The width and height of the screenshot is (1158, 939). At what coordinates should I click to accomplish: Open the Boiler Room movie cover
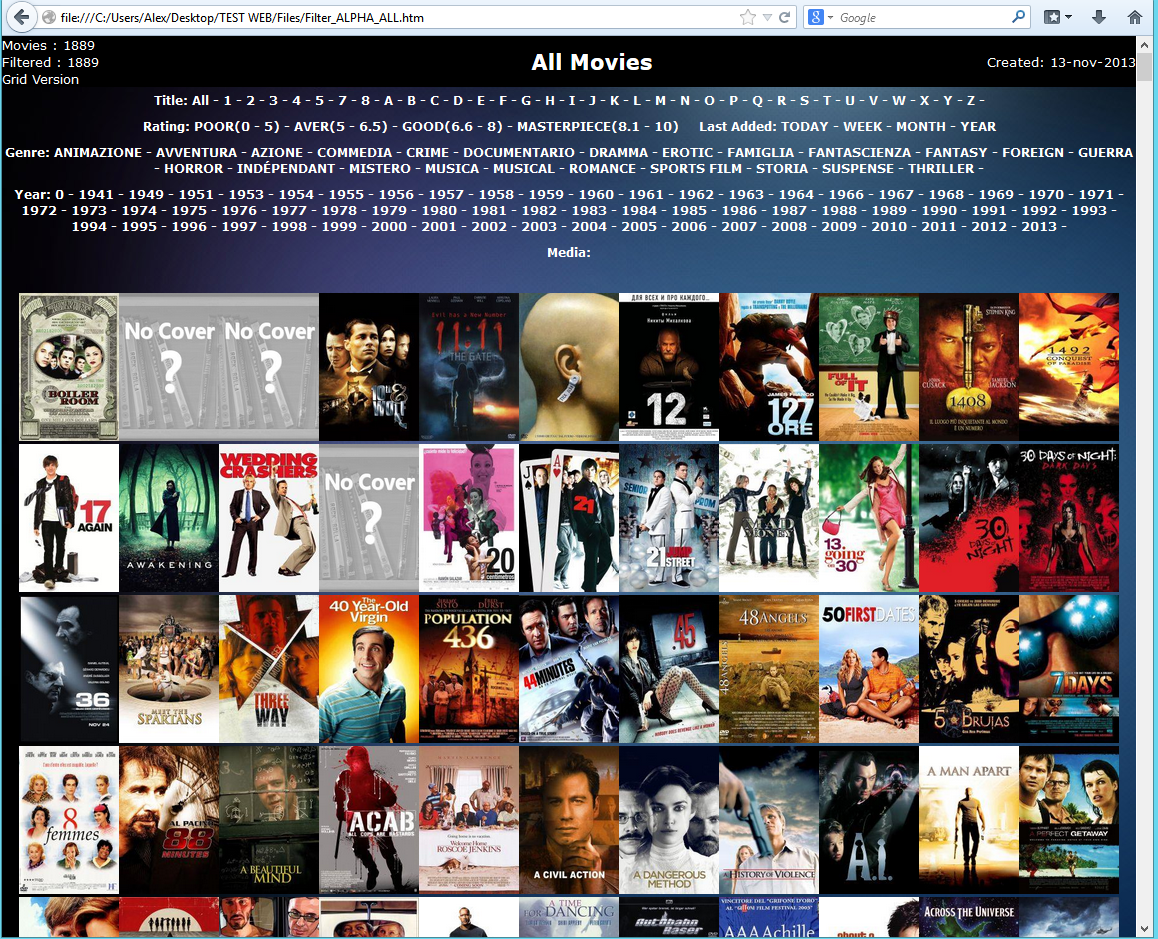point(69,366)
